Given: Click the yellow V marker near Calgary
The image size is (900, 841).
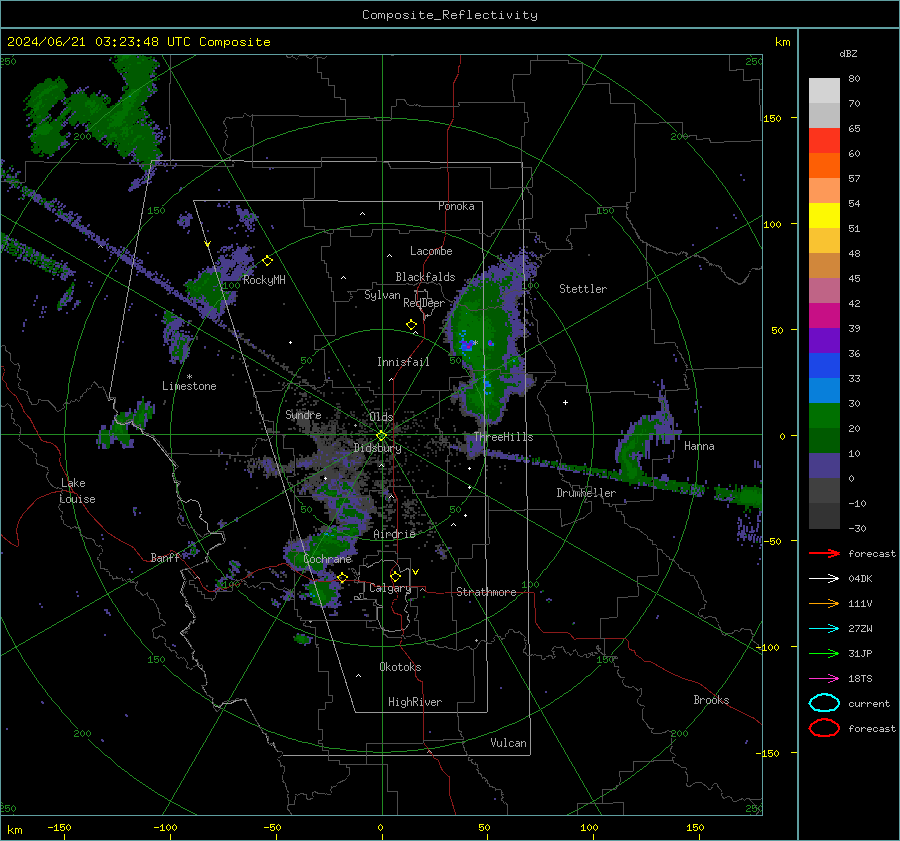Looking at the screenshot, I should 415,572.
